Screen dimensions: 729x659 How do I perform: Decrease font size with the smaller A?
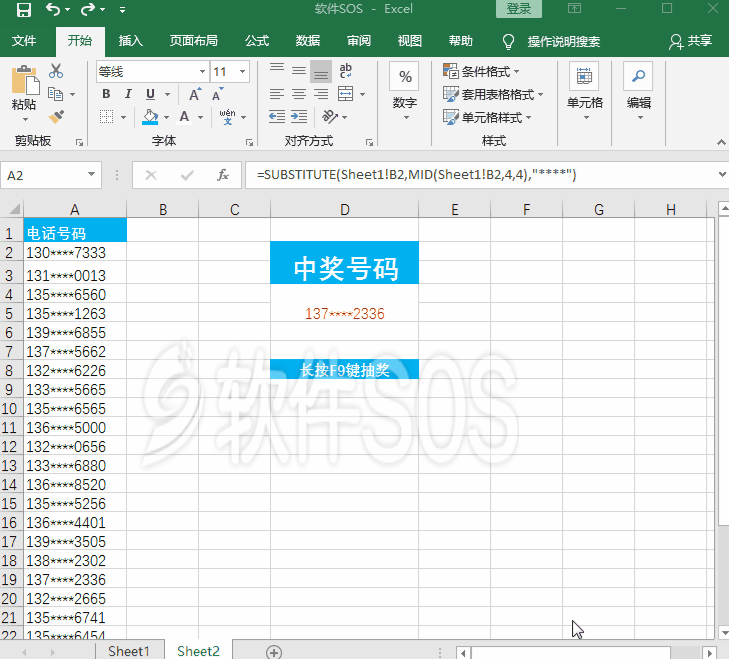217,94
